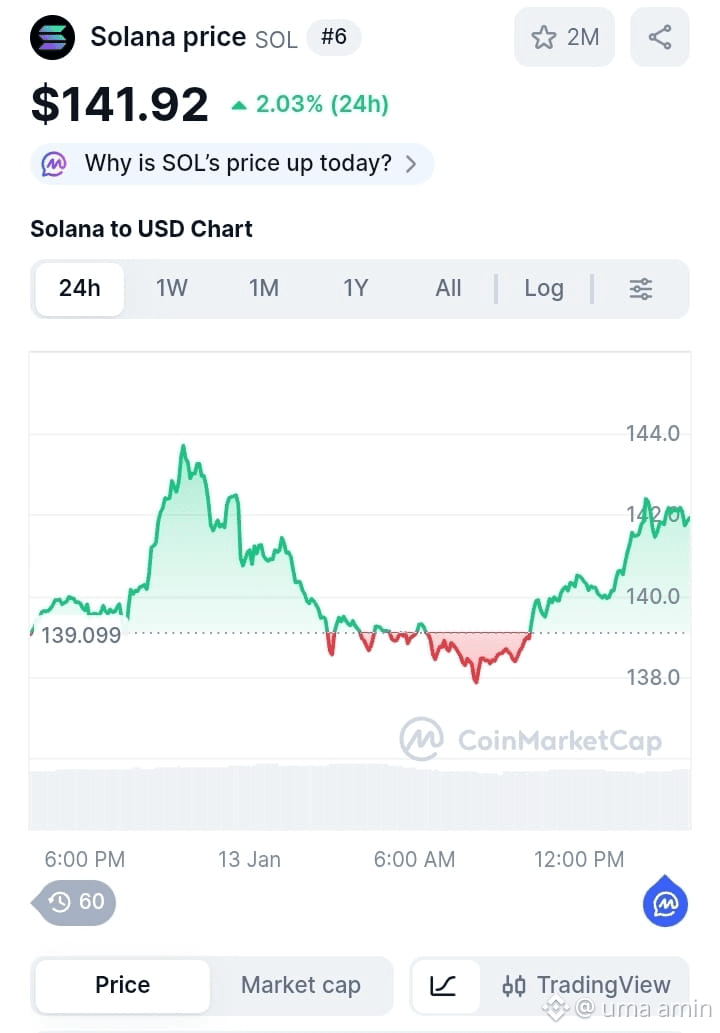This screenshot has height=1033, width=720.
Task: Select the 24h time range tab
Action: coord(80,289)
